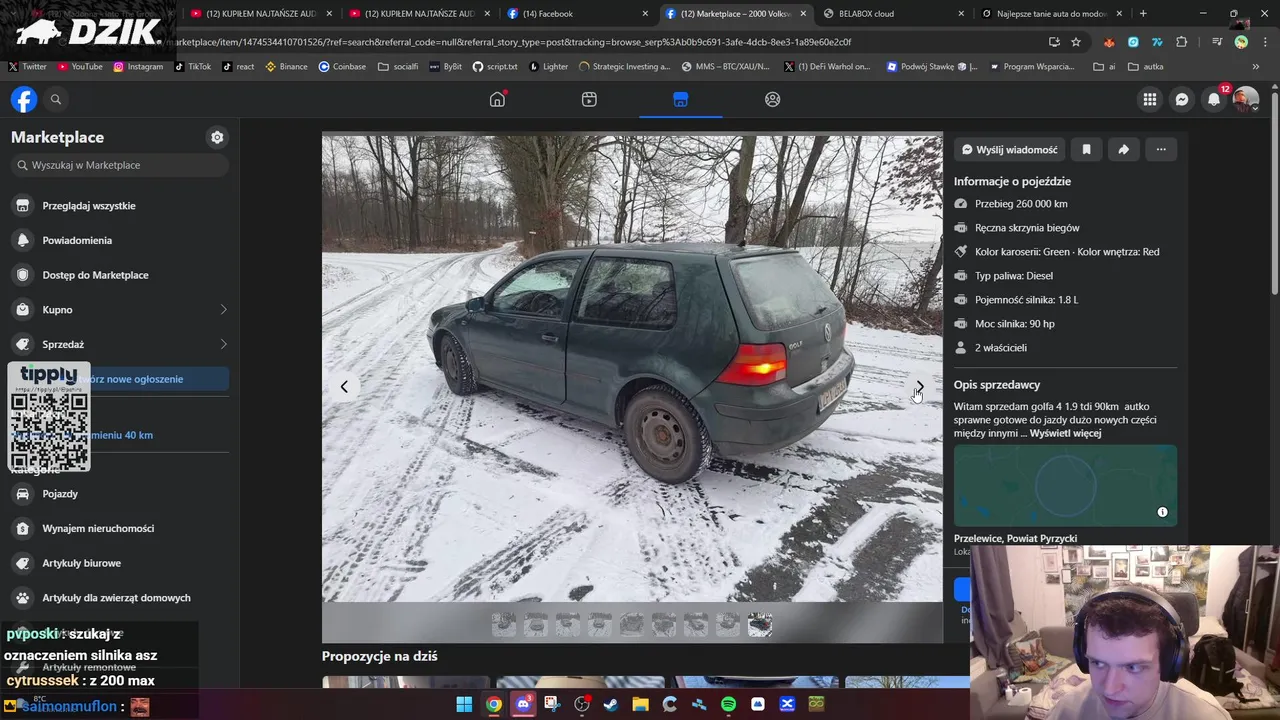Select the Pojazdy category
The height and width of the screenshot is (720, 1280).
[x=120, y=493]
